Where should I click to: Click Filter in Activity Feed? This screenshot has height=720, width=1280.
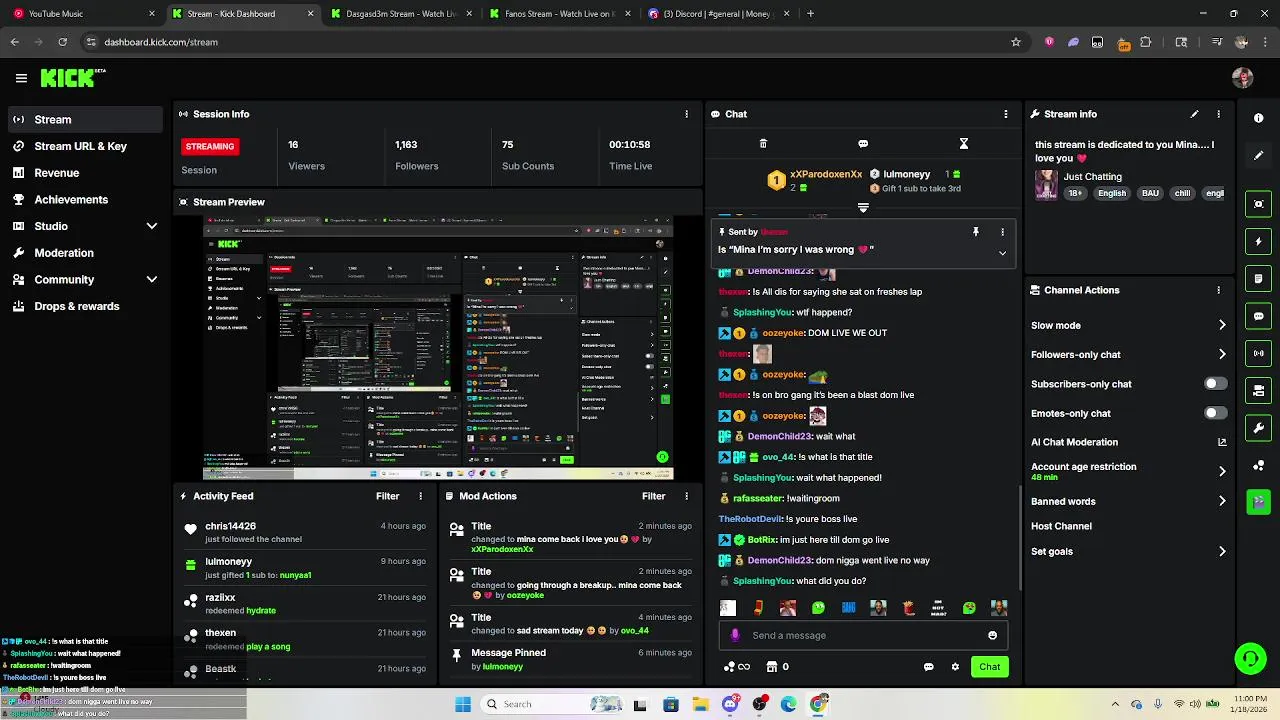tap(387, 496)
